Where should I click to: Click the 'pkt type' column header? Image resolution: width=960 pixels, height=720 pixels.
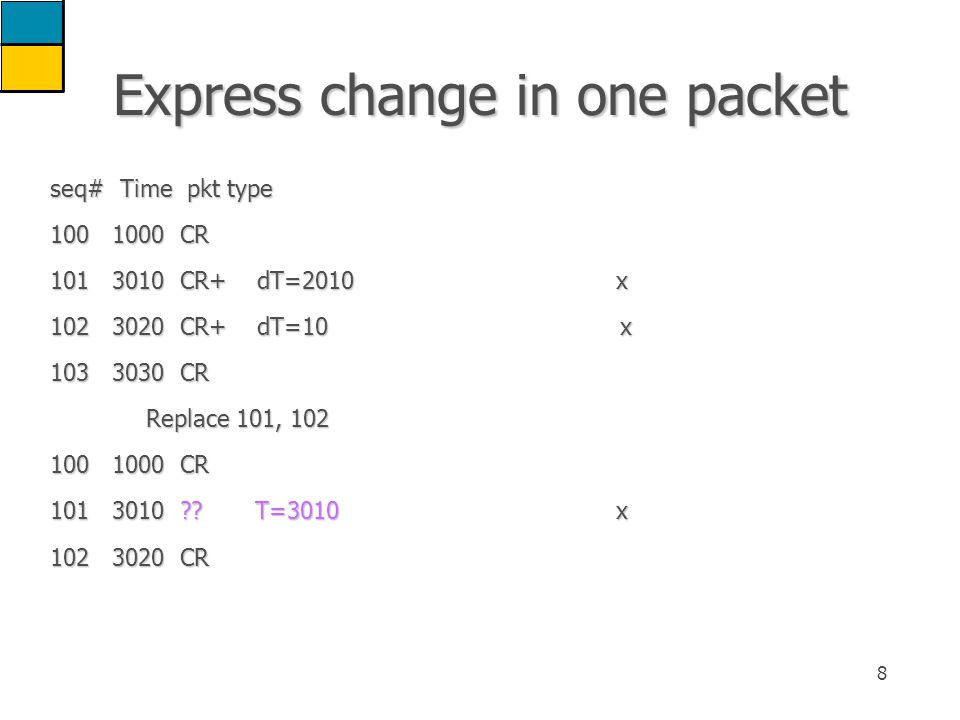click(230, 189)
